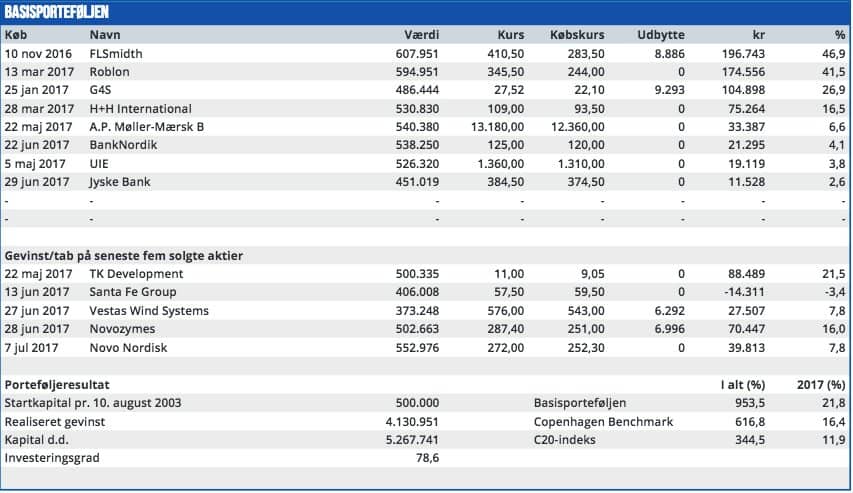The height and width of the screenshot is (493, 853).
Task: Click the Navn column header
Action: (105, 35)
